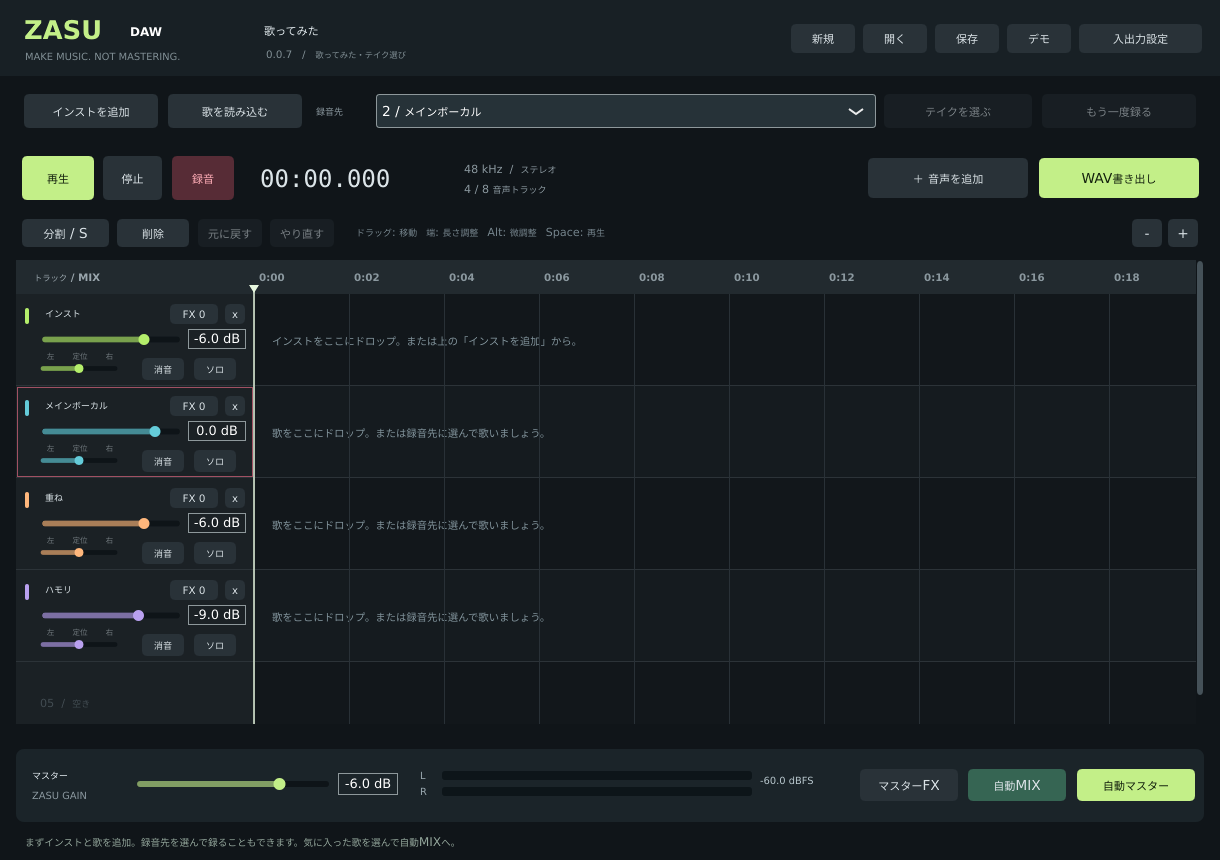Open the マスターFX panel
The image size is (1220, 860).
pyautogui.click(x=909, y=785)
